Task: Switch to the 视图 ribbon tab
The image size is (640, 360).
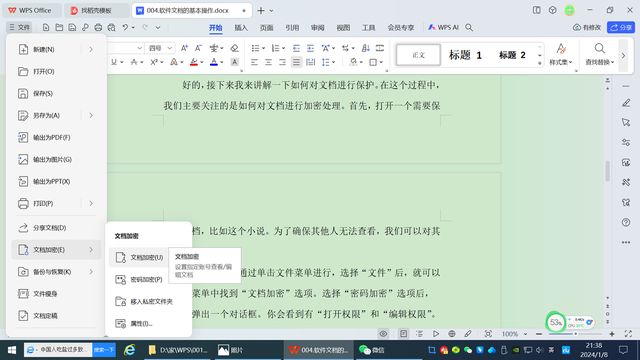Action: 343,27
